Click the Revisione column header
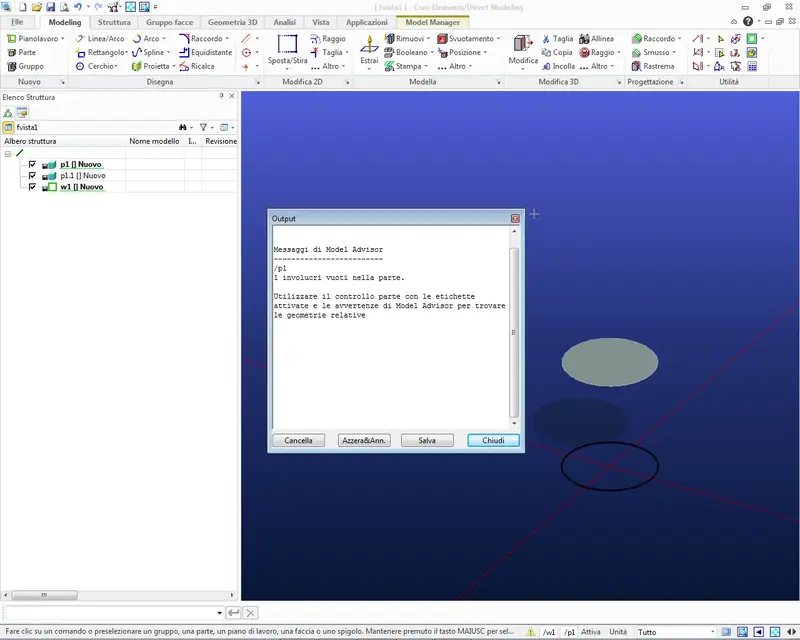Screen dimensions: 800x640 tap(220, 141)
